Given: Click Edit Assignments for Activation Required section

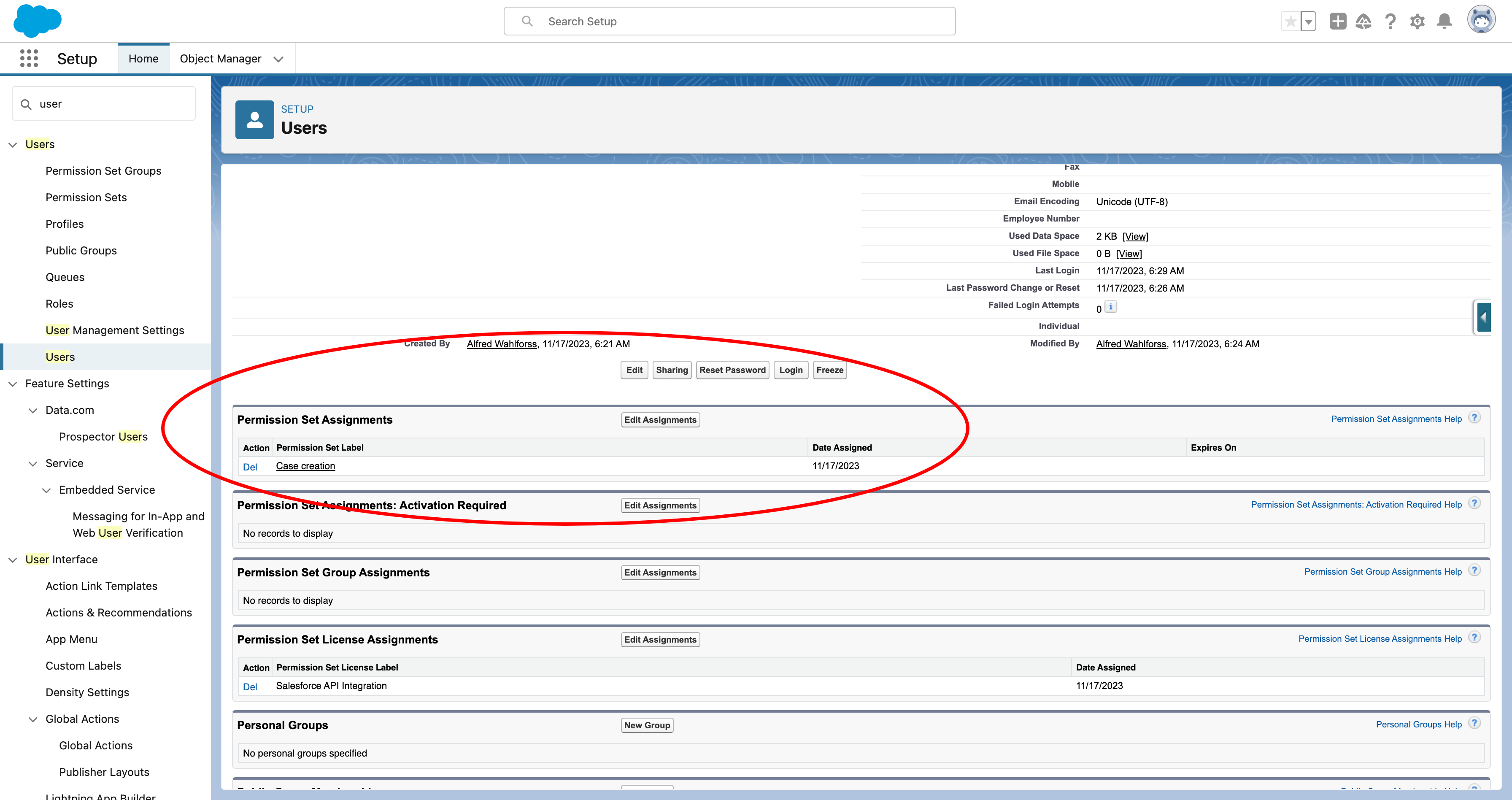Looking at the screenshot, I should point(660,506).
